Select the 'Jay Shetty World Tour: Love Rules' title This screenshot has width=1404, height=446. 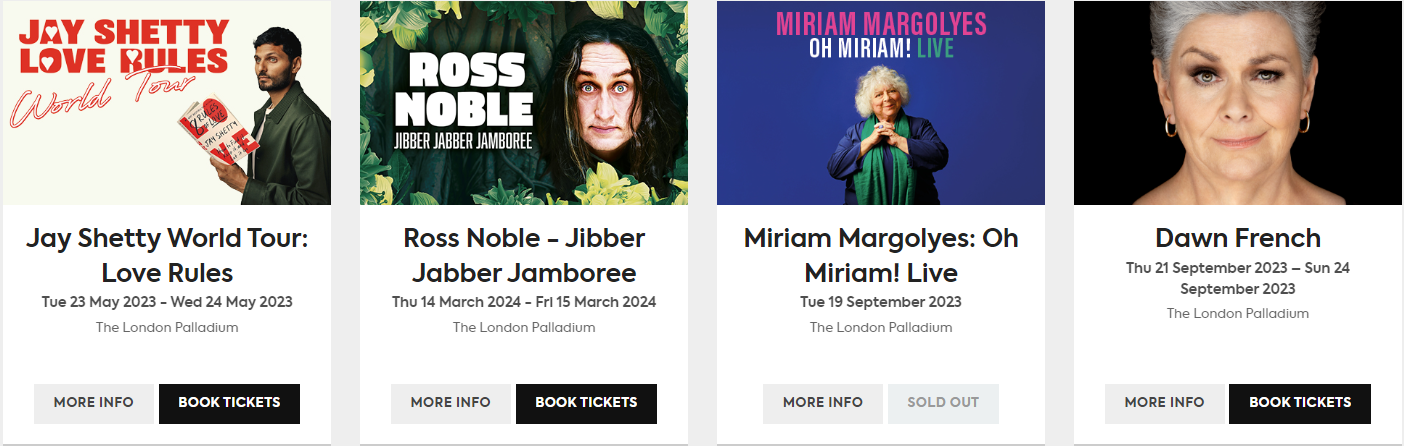tap(167, 255)
